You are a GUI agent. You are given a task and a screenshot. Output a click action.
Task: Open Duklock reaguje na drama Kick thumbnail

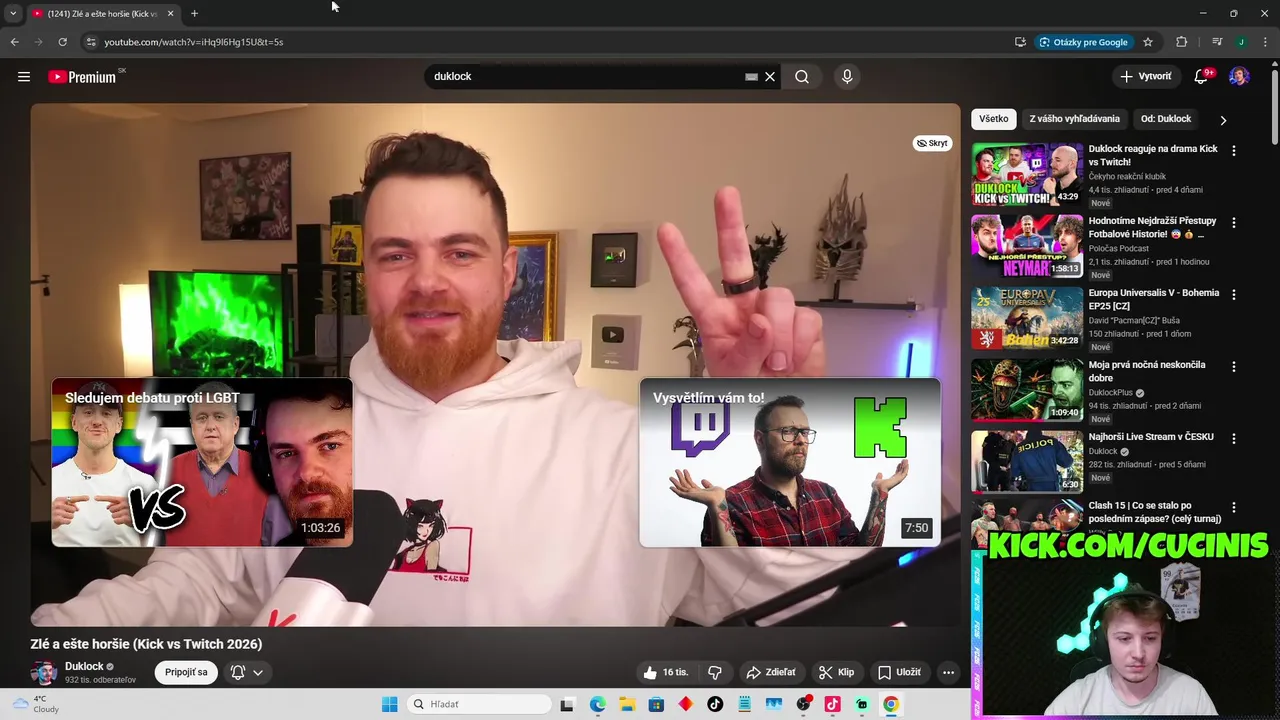[1027, 174]
